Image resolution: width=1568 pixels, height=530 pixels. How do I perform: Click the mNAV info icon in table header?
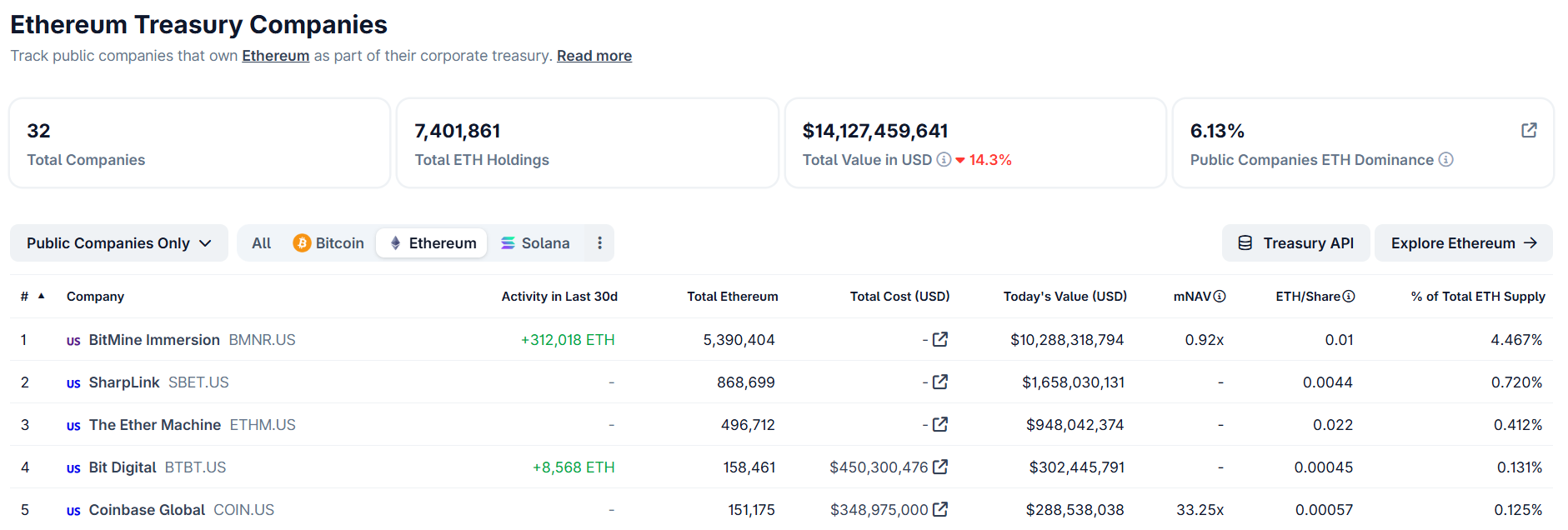click(1220, 296)
